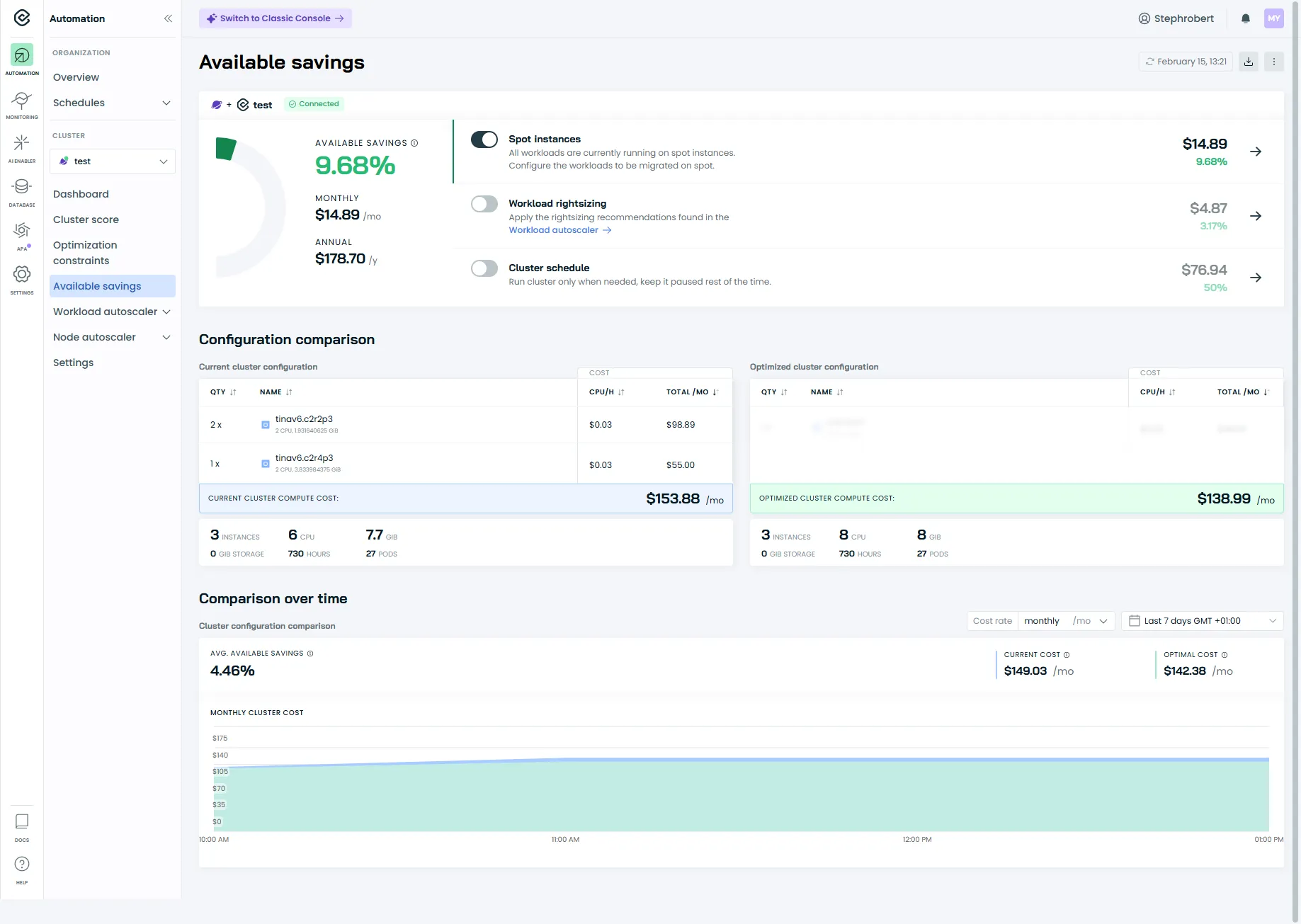Screen dimensions: 1301x924
Task: Collapse the Automation sidebar panel
Action: point(168,18)
